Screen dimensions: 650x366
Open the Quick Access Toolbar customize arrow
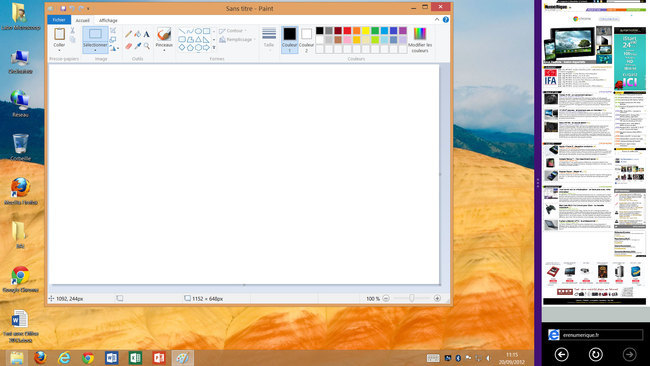click(89, 8)
